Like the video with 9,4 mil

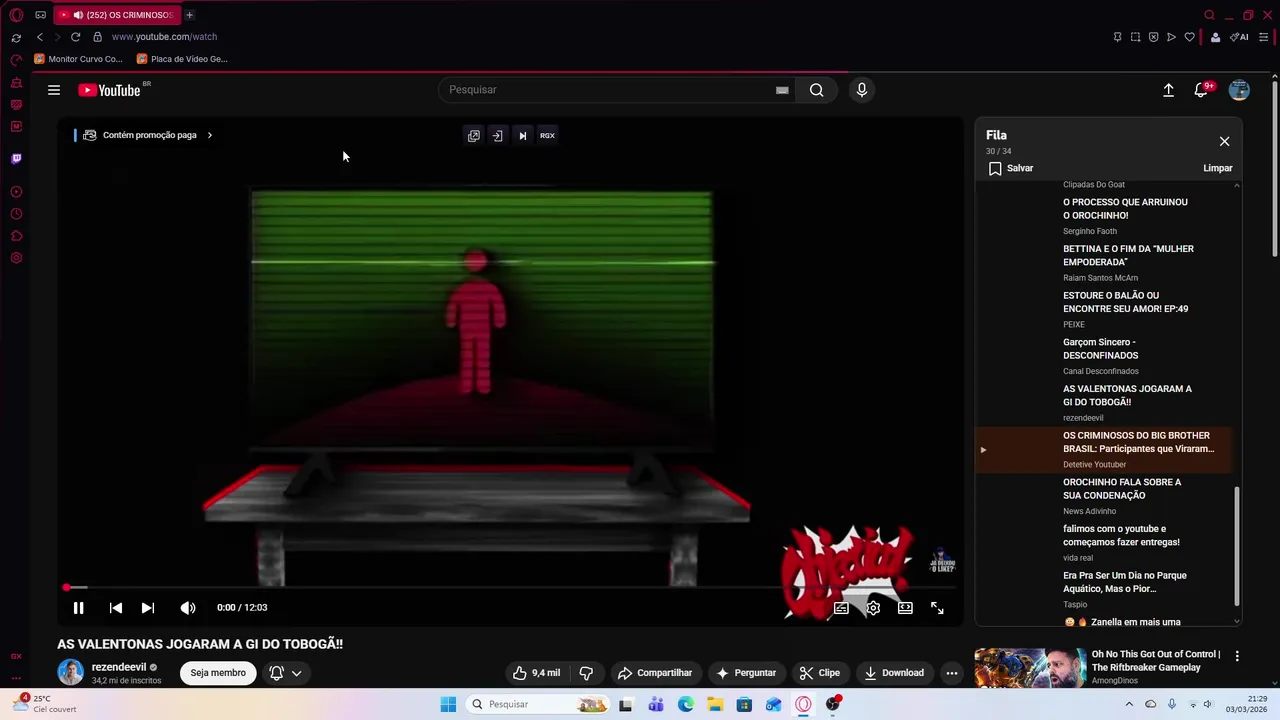pyautogui.click(x=536, y=673)
